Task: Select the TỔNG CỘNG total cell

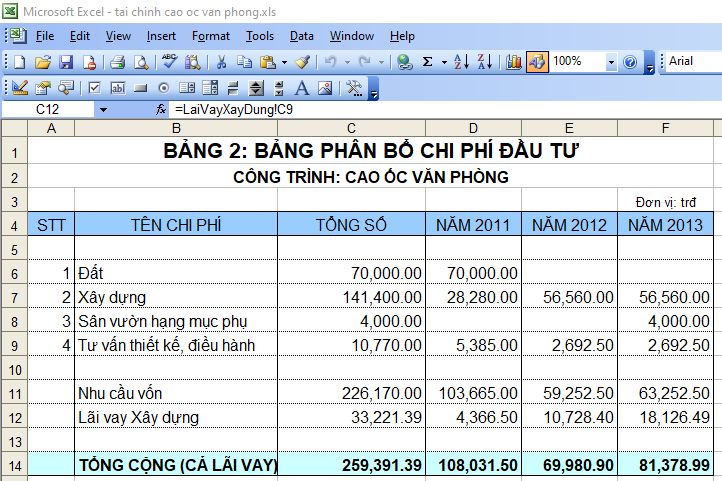Action: (177, 464)
